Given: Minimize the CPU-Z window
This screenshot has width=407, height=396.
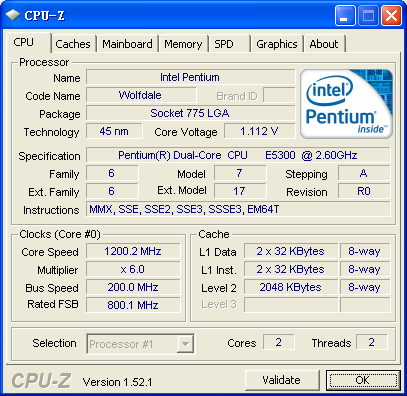Looking at the screenshot, I should pos(345,15).
